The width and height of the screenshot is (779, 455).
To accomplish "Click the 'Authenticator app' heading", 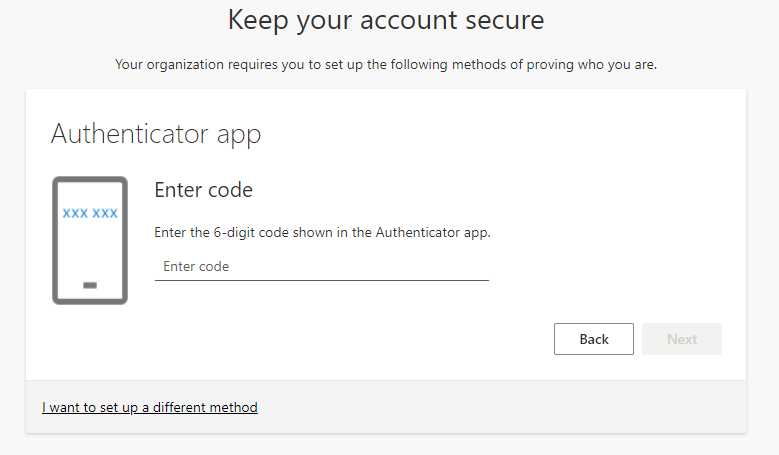I will (x=156, y=134).
